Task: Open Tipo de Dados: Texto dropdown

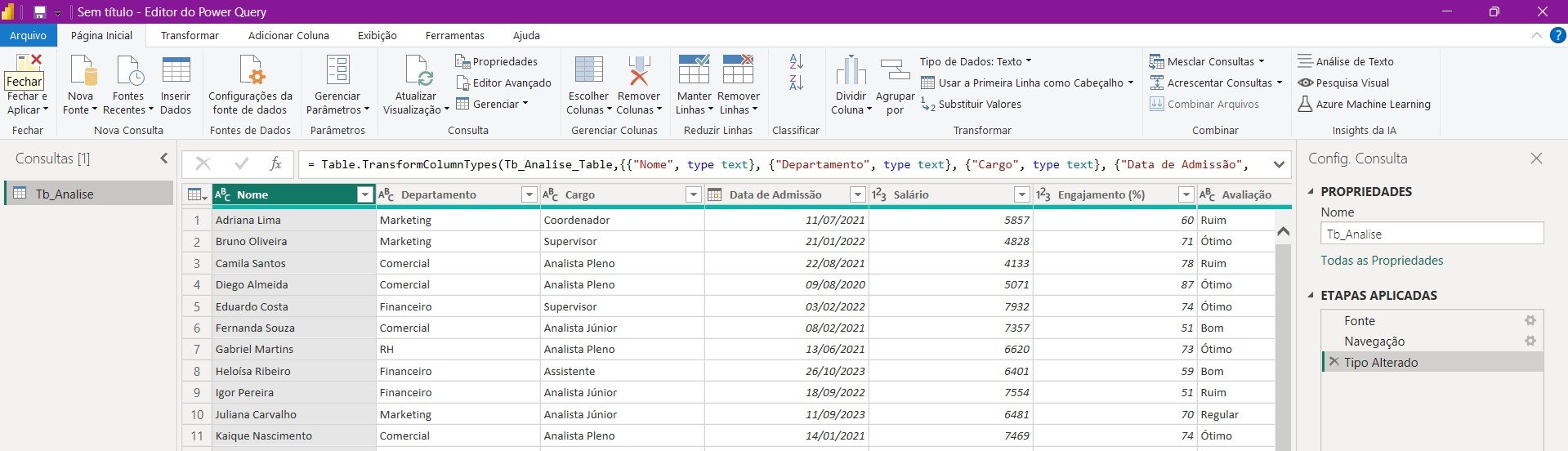Action: coord(976,61)
